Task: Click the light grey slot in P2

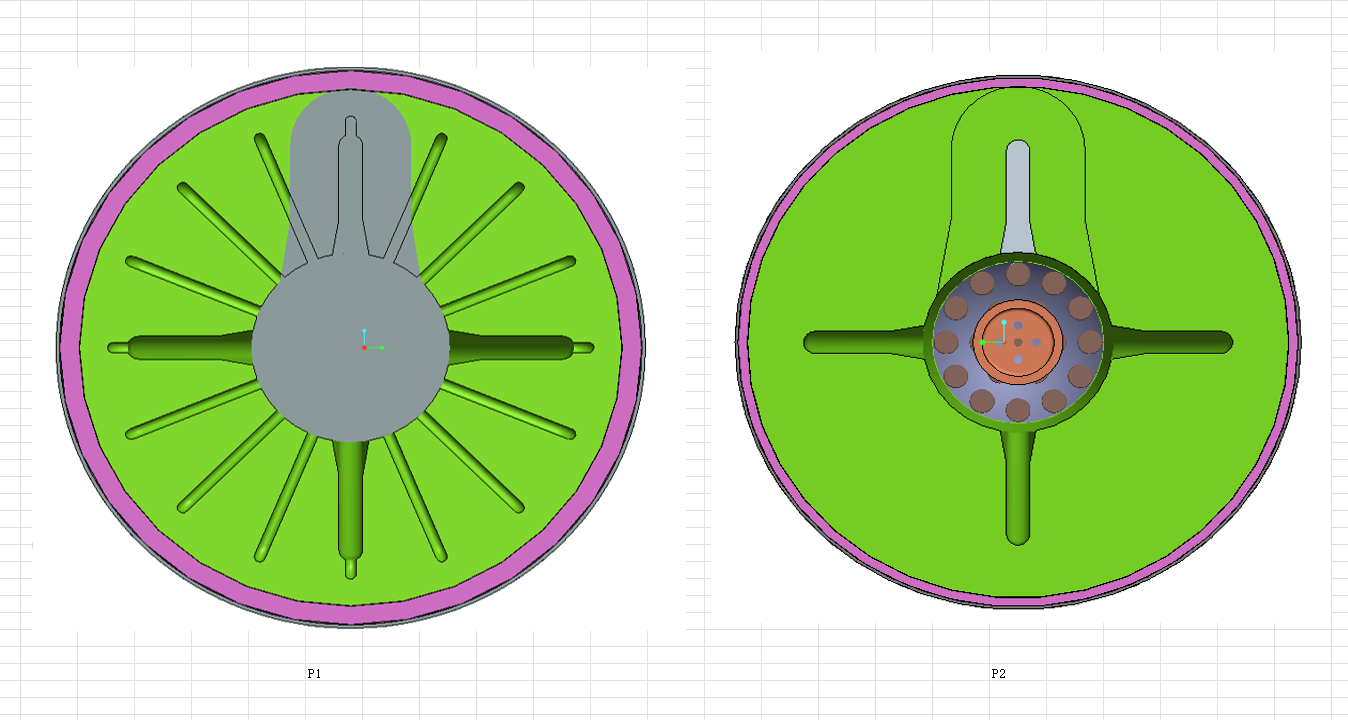Action: [1017, 200]
